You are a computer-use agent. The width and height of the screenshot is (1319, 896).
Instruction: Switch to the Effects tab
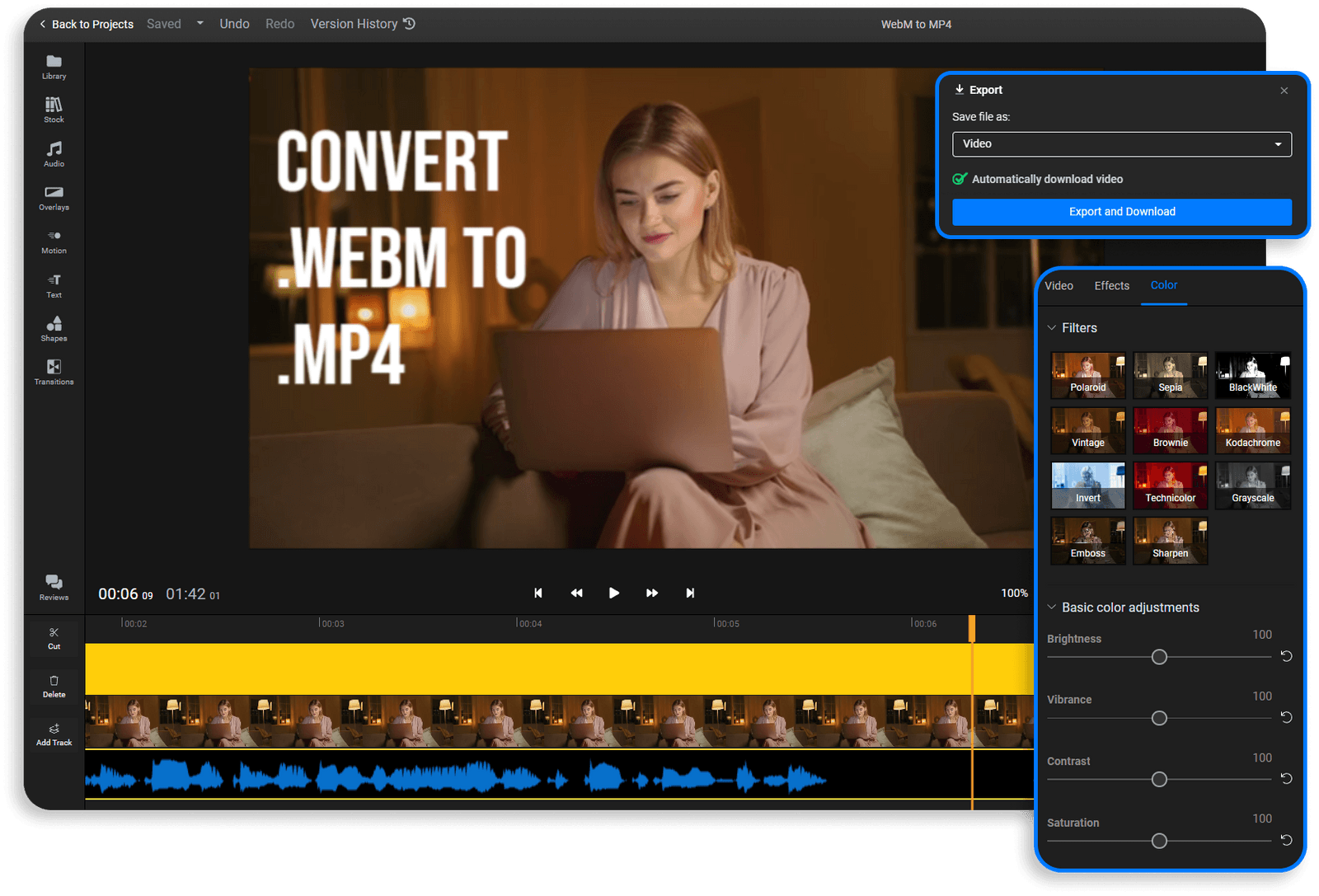pyautogui.click(x=1111, y=285)
